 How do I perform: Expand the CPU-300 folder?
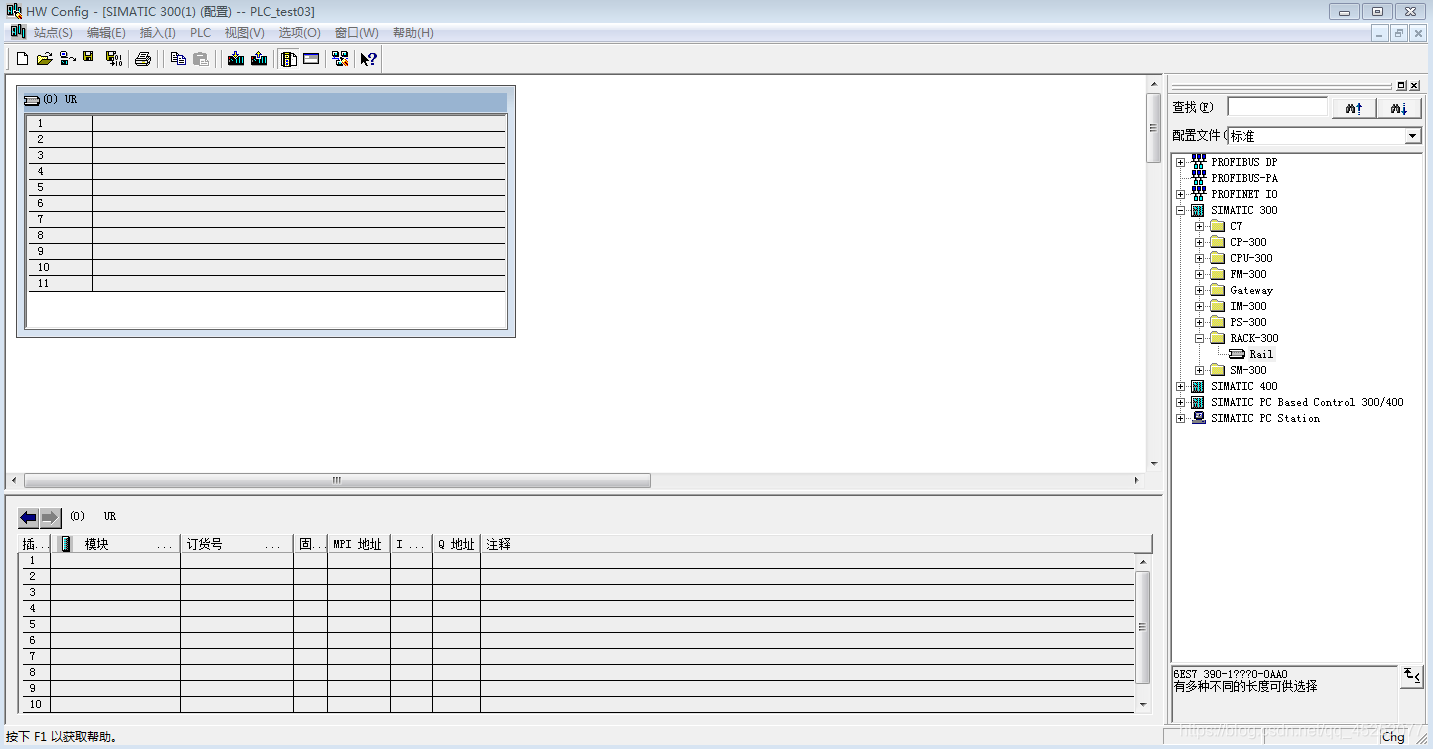(1200, 258)
